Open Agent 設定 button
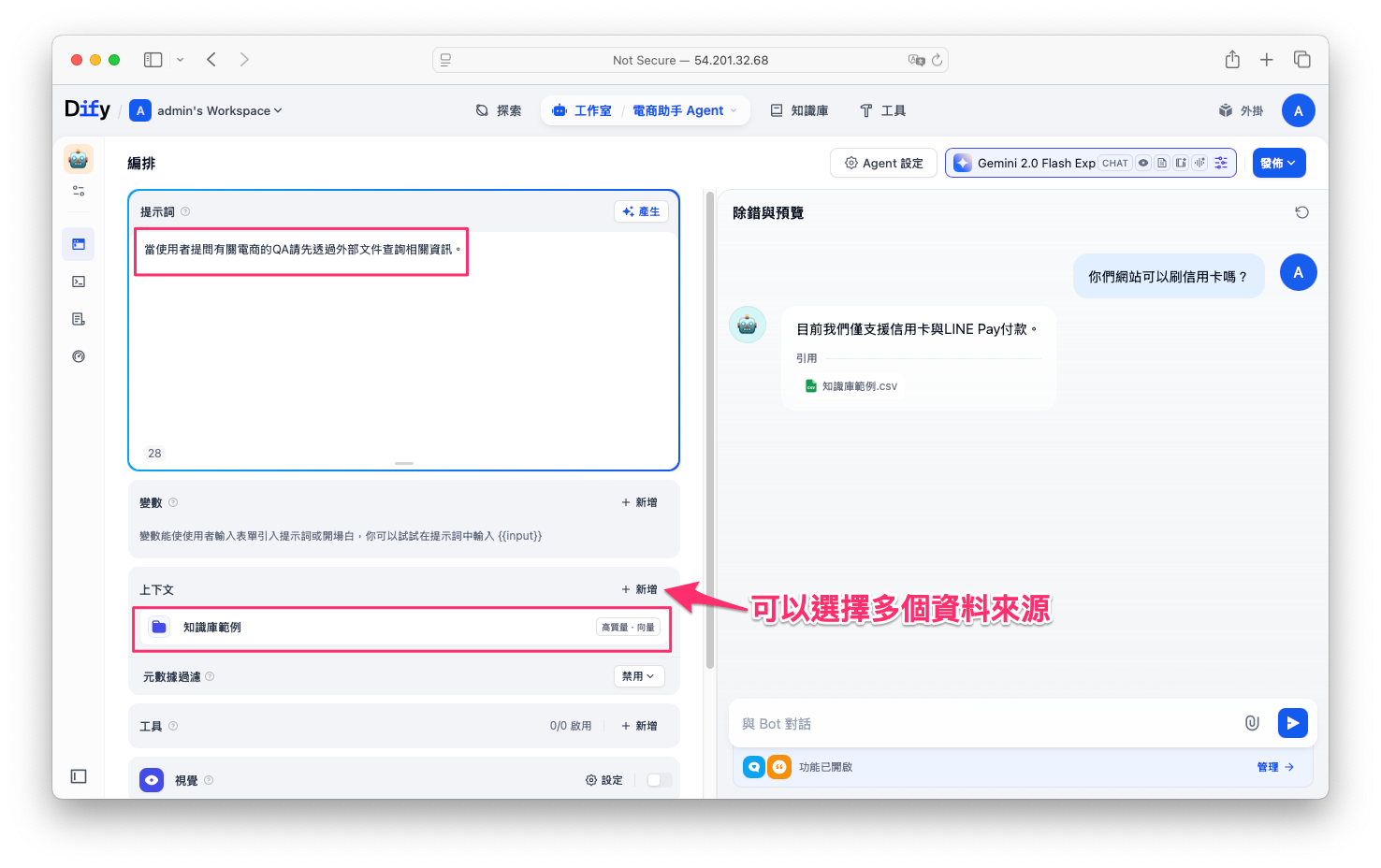This screenshot has width=1381, height=868. (x=883, y=163)
